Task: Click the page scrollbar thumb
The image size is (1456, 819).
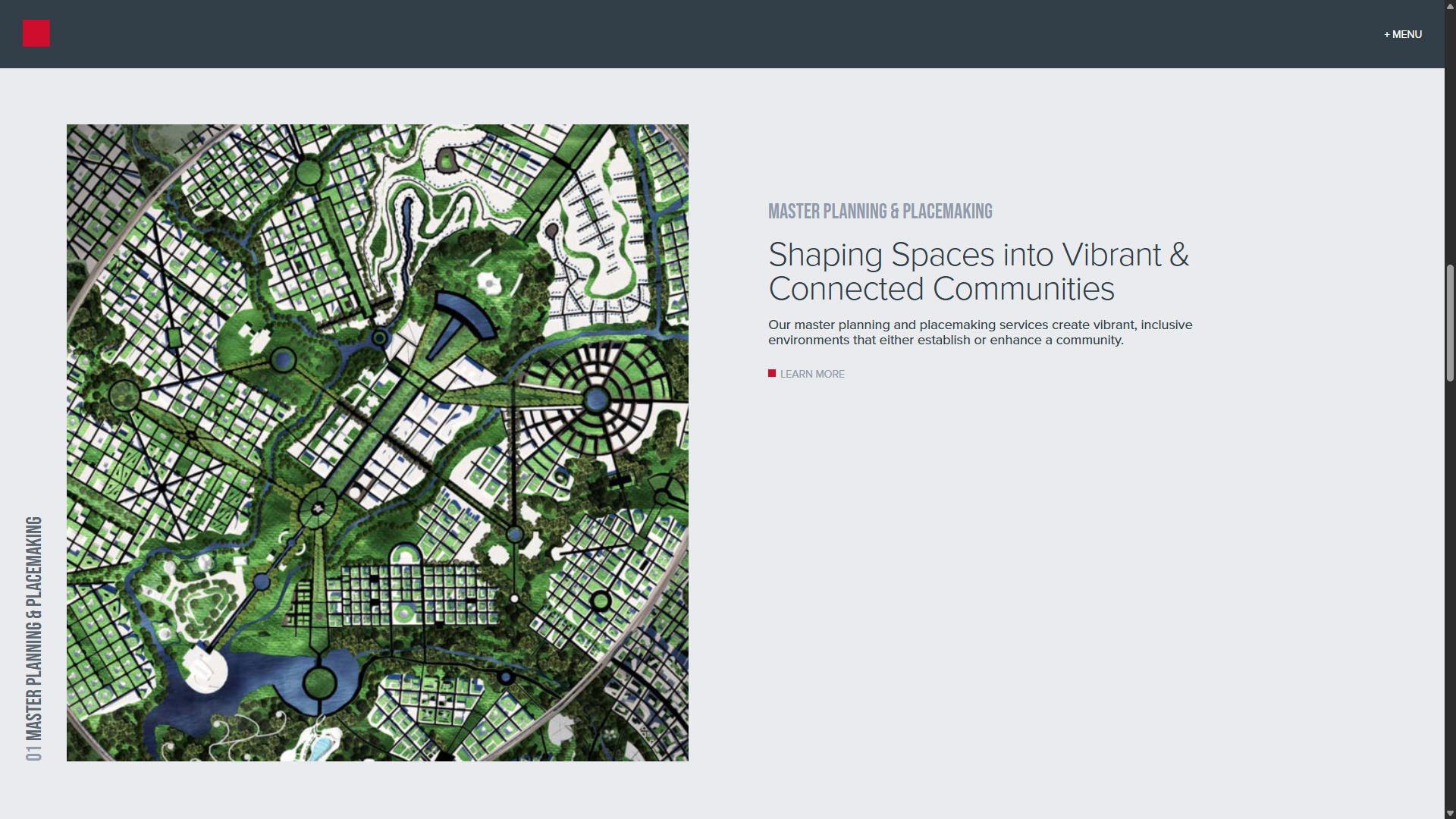Action: pos(1450,322)
